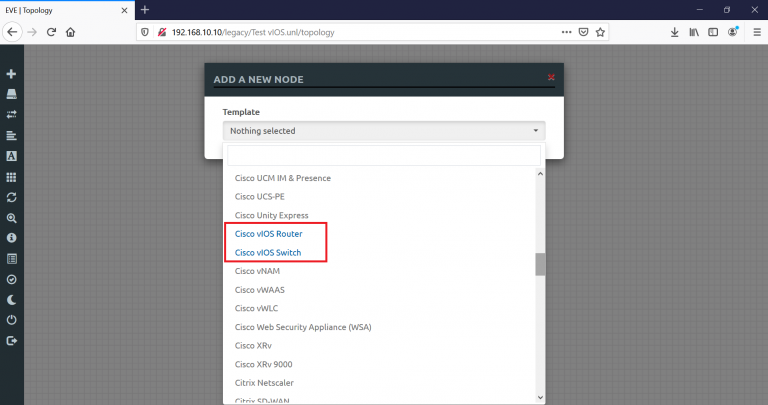The width and height of the screenshot is (768, 405).
Task: Choose Cisco XRv 9000 template
Action: pyautogui.click(x=264, y=364)
